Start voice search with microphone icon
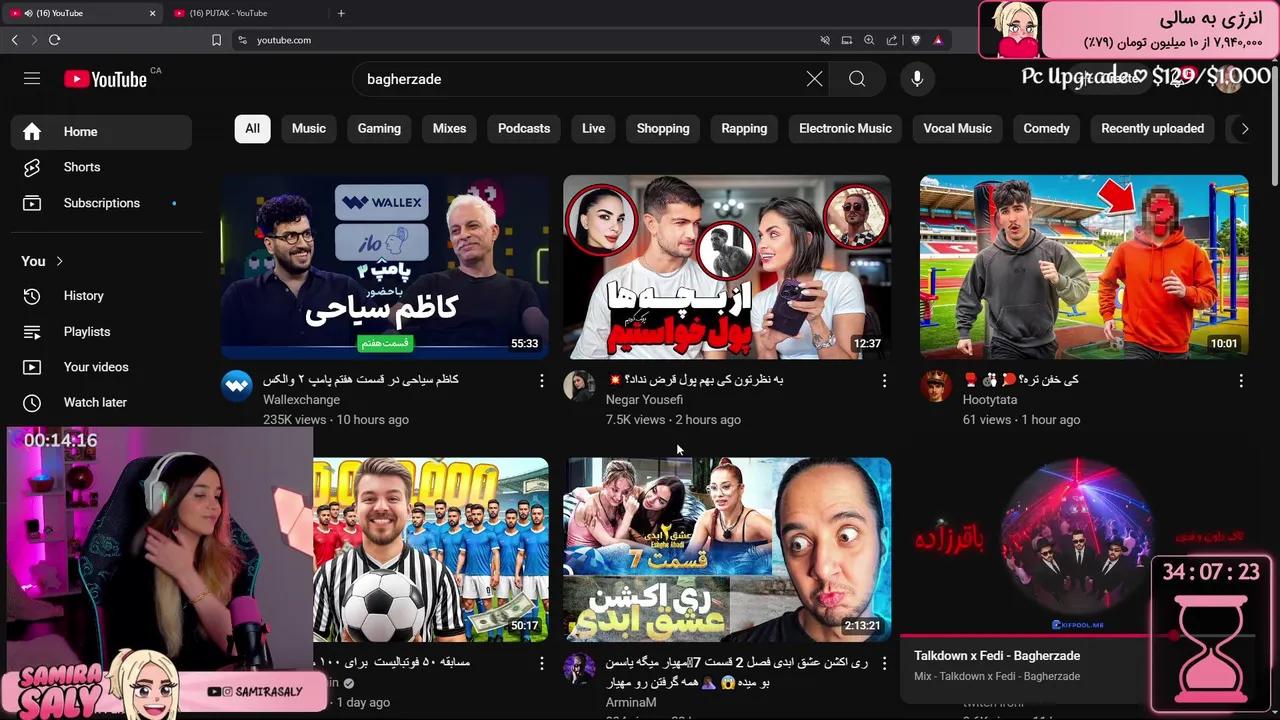1280x720 pixels. click(917, 79)
